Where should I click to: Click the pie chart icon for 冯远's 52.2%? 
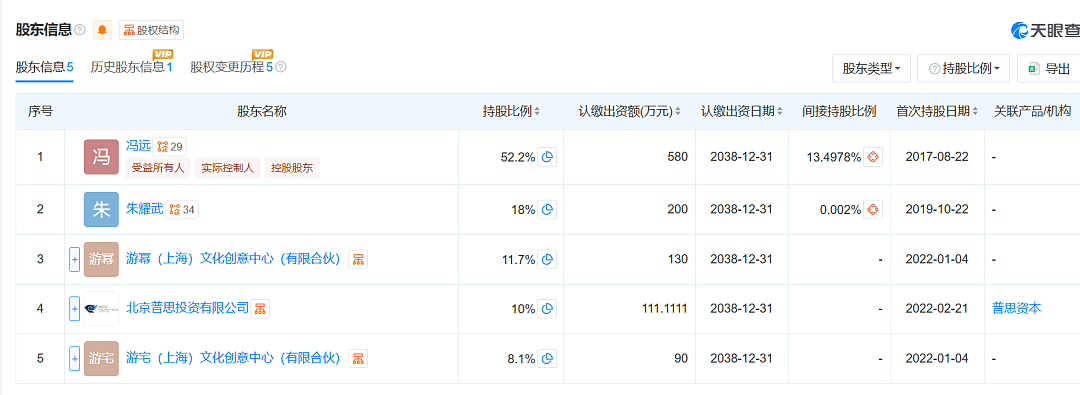(x=547, y=157)
